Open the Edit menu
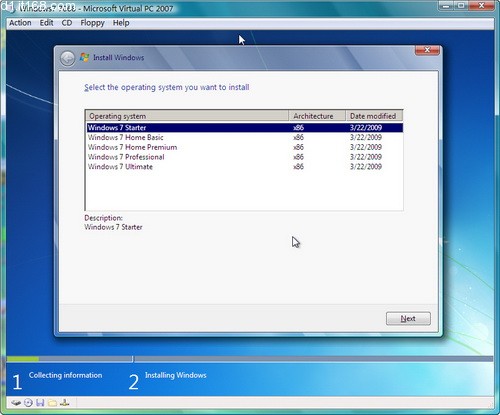Screen dimensions: 500x415 (x=46, y=23)
